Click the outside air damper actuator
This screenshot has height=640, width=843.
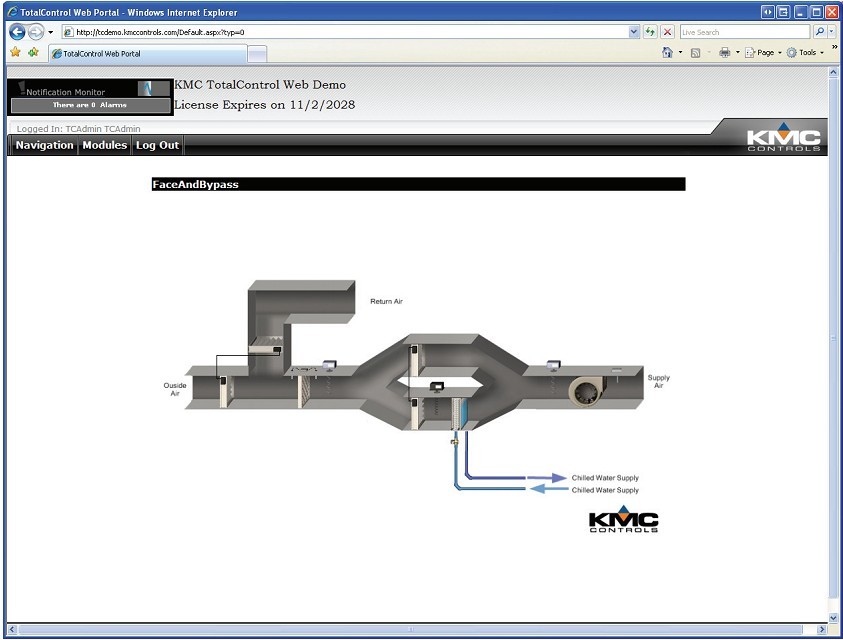(x=223, y=381)
